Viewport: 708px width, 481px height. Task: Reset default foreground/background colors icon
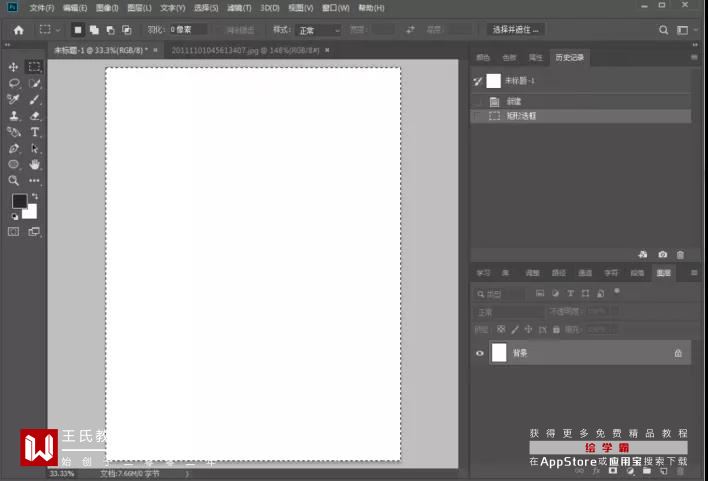[14, 216]
